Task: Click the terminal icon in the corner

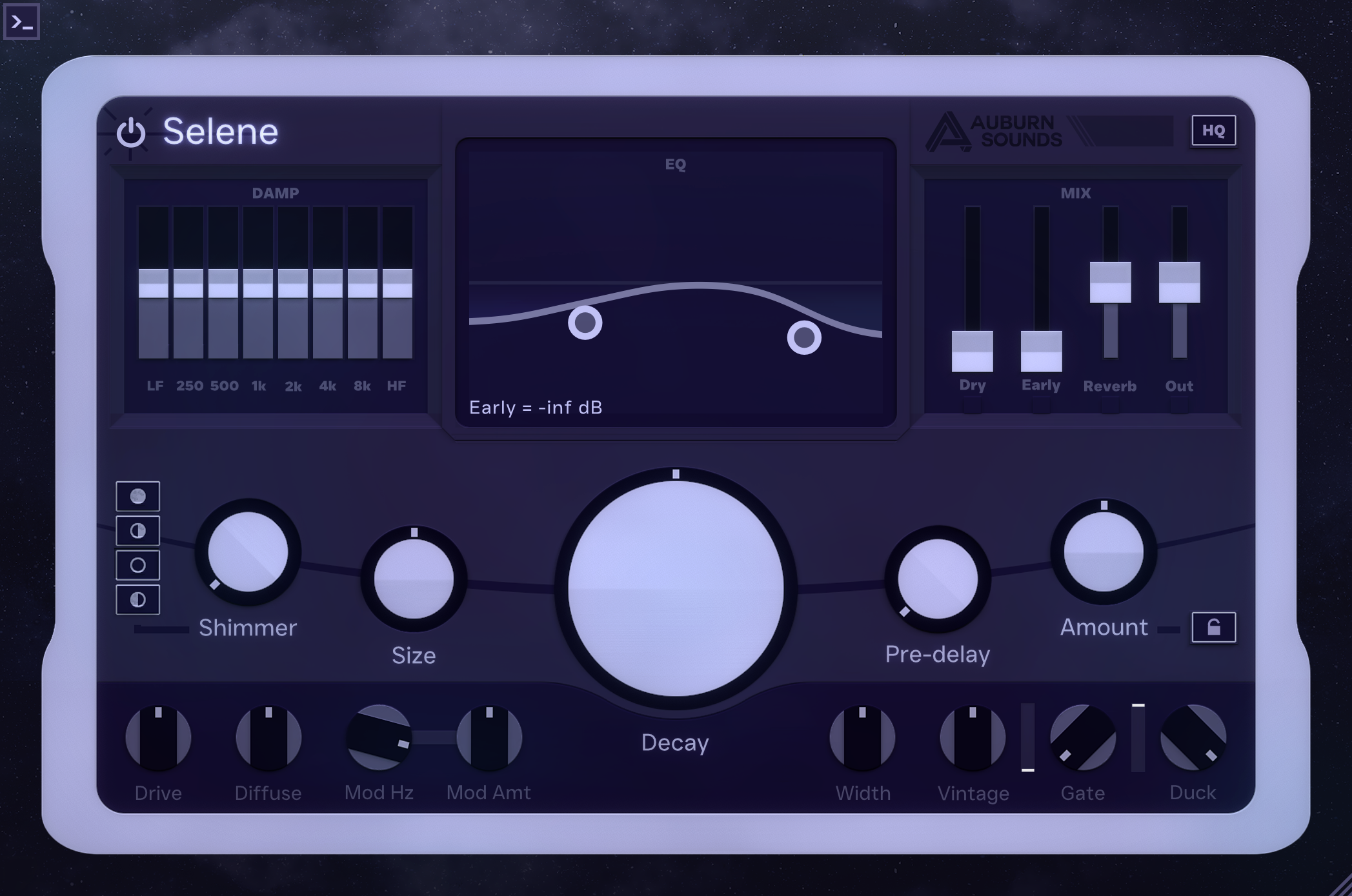Action: pyautogui.click(x=21, y=21)
